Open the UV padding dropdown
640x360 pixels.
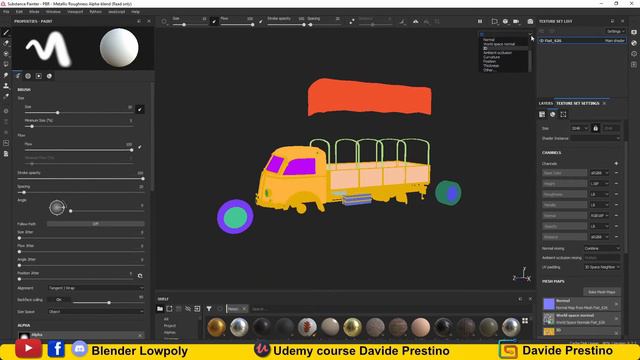click(602, 267)
